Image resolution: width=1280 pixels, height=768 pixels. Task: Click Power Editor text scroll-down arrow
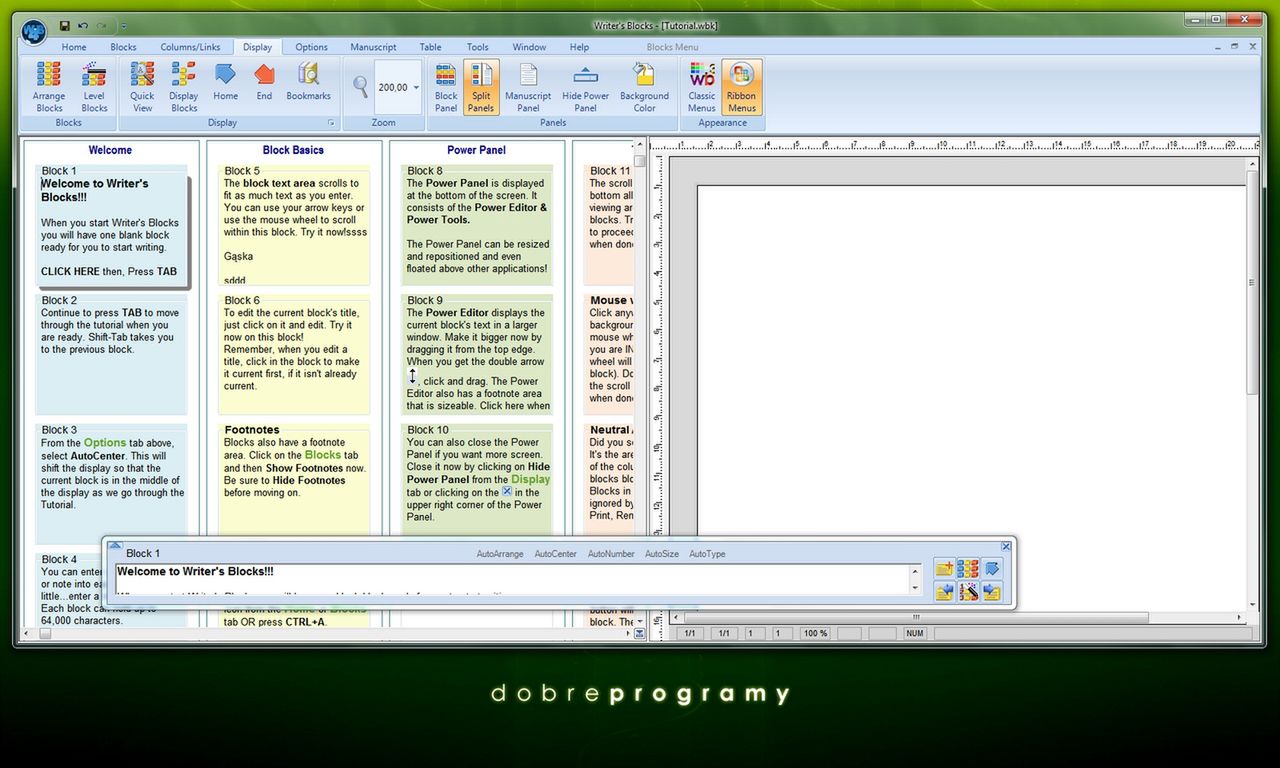(x=914, y=589)
